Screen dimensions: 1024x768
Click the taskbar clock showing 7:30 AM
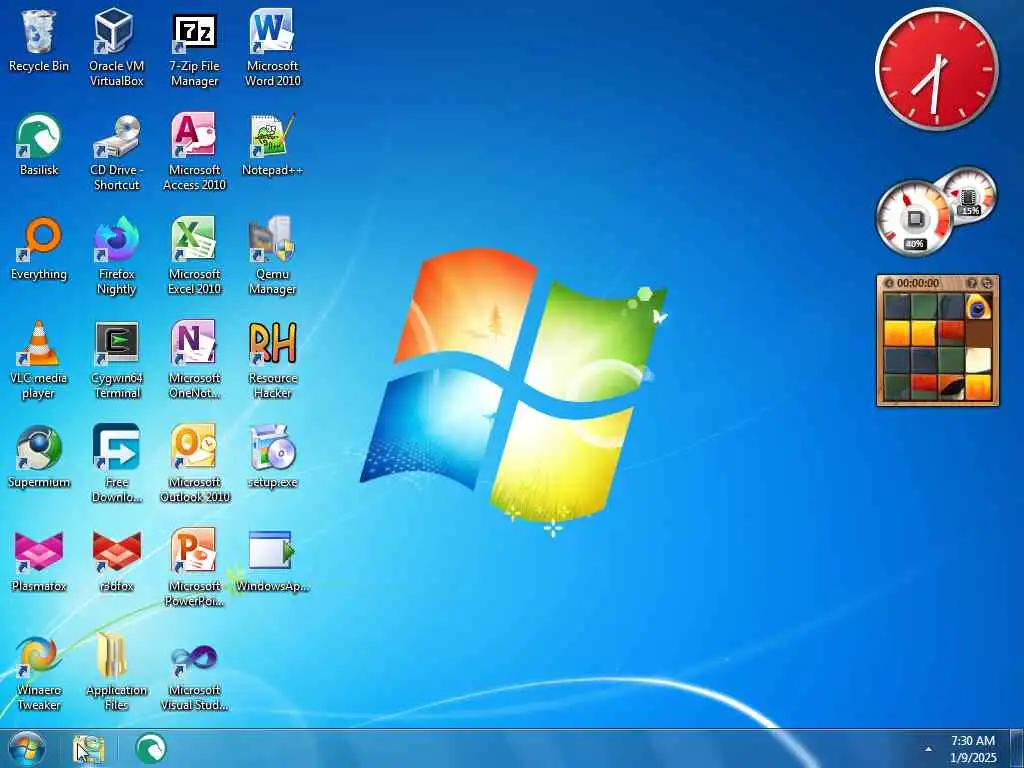click(x=973, y=749)
